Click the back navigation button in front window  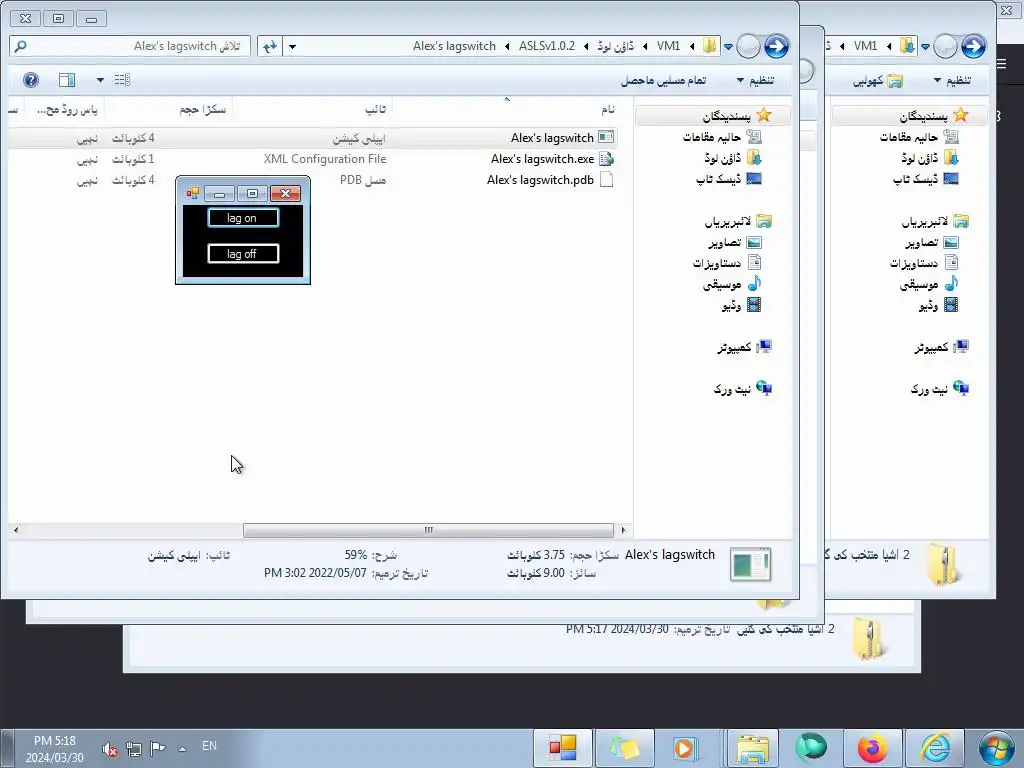pos(748,46)
